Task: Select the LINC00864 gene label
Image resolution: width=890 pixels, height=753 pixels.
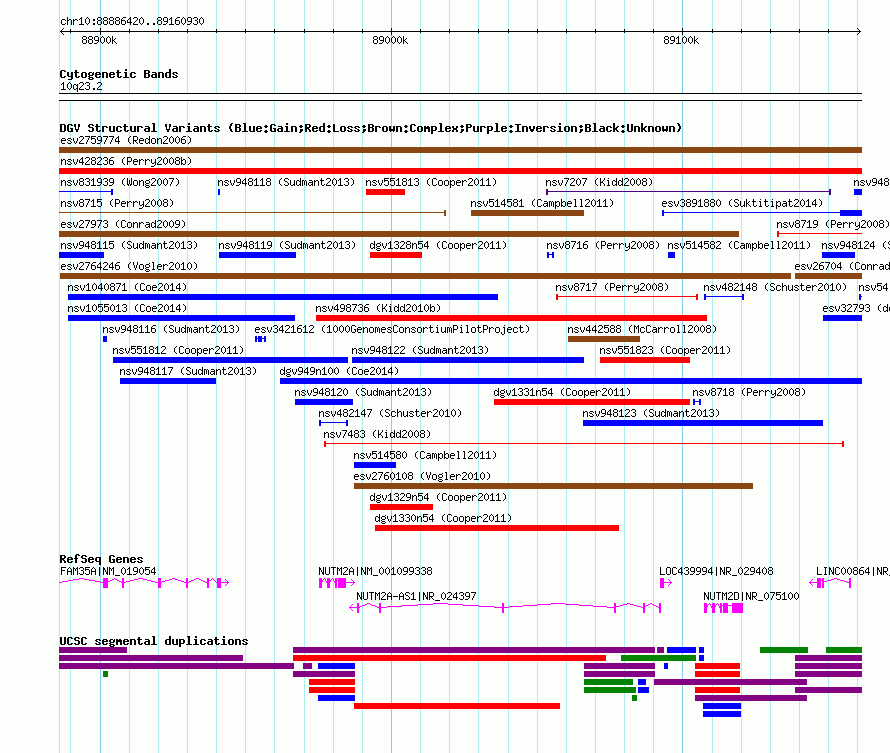Action: click(853, 571)
